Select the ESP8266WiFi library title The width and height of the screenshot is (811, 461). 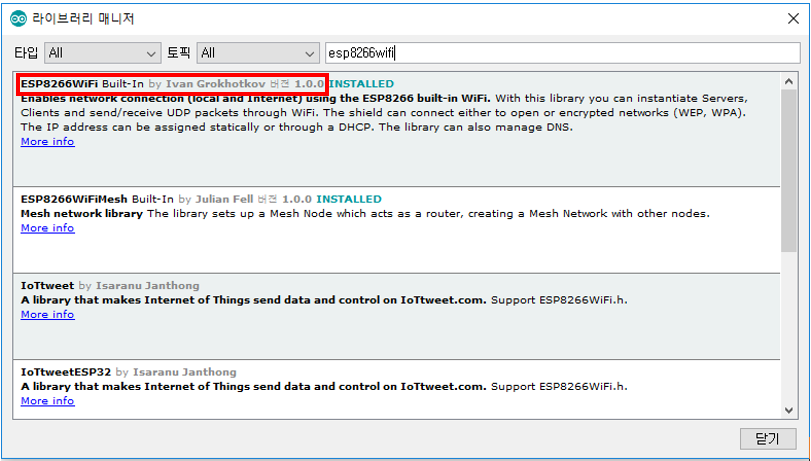click(59, 84)
